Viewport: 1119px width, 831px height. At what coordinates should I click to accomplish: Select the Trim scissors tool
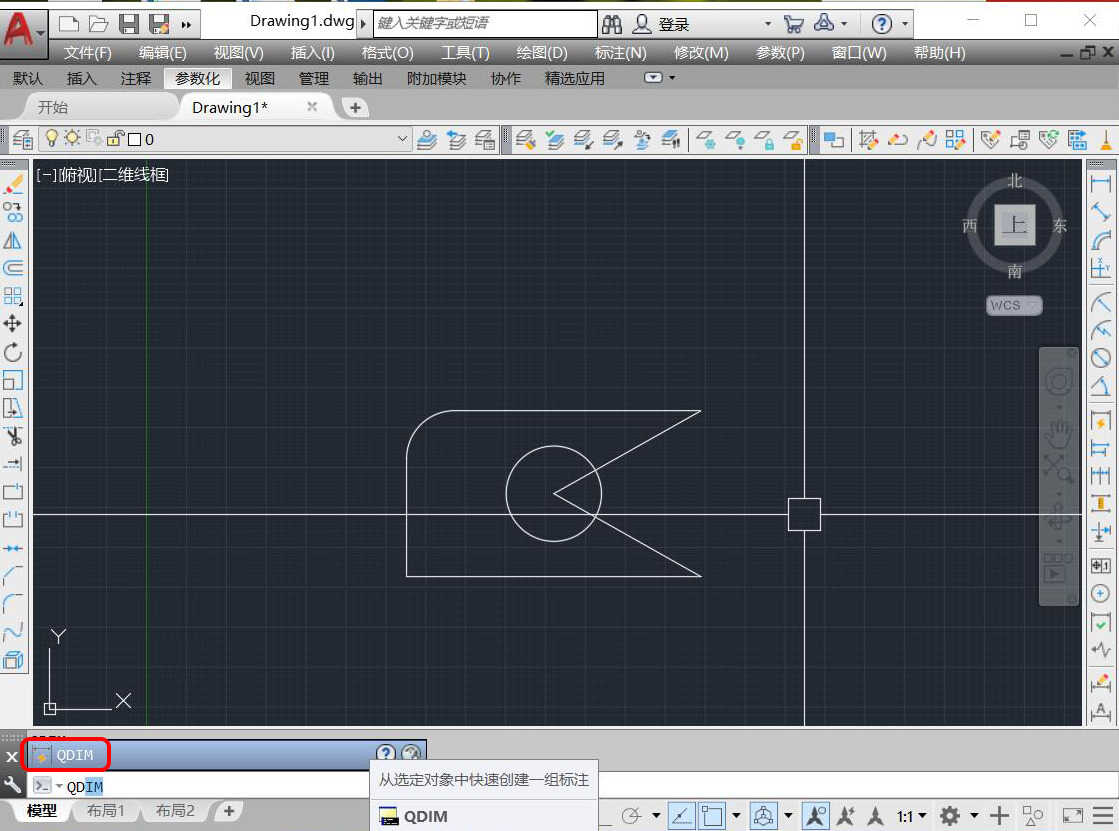click(x=13, y=435)
